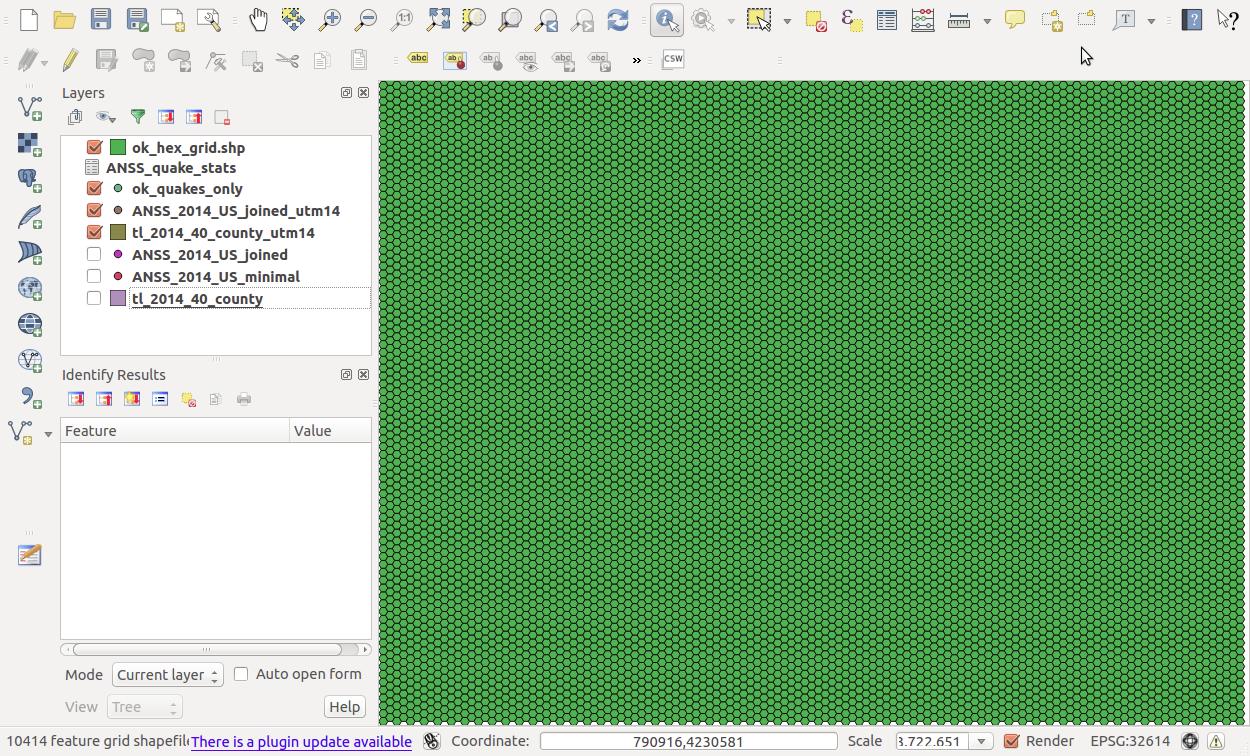Click the yellow abc Layer Labeling icon
Viewport: 1250px width, 756px height.
click(x=418, y=60)
